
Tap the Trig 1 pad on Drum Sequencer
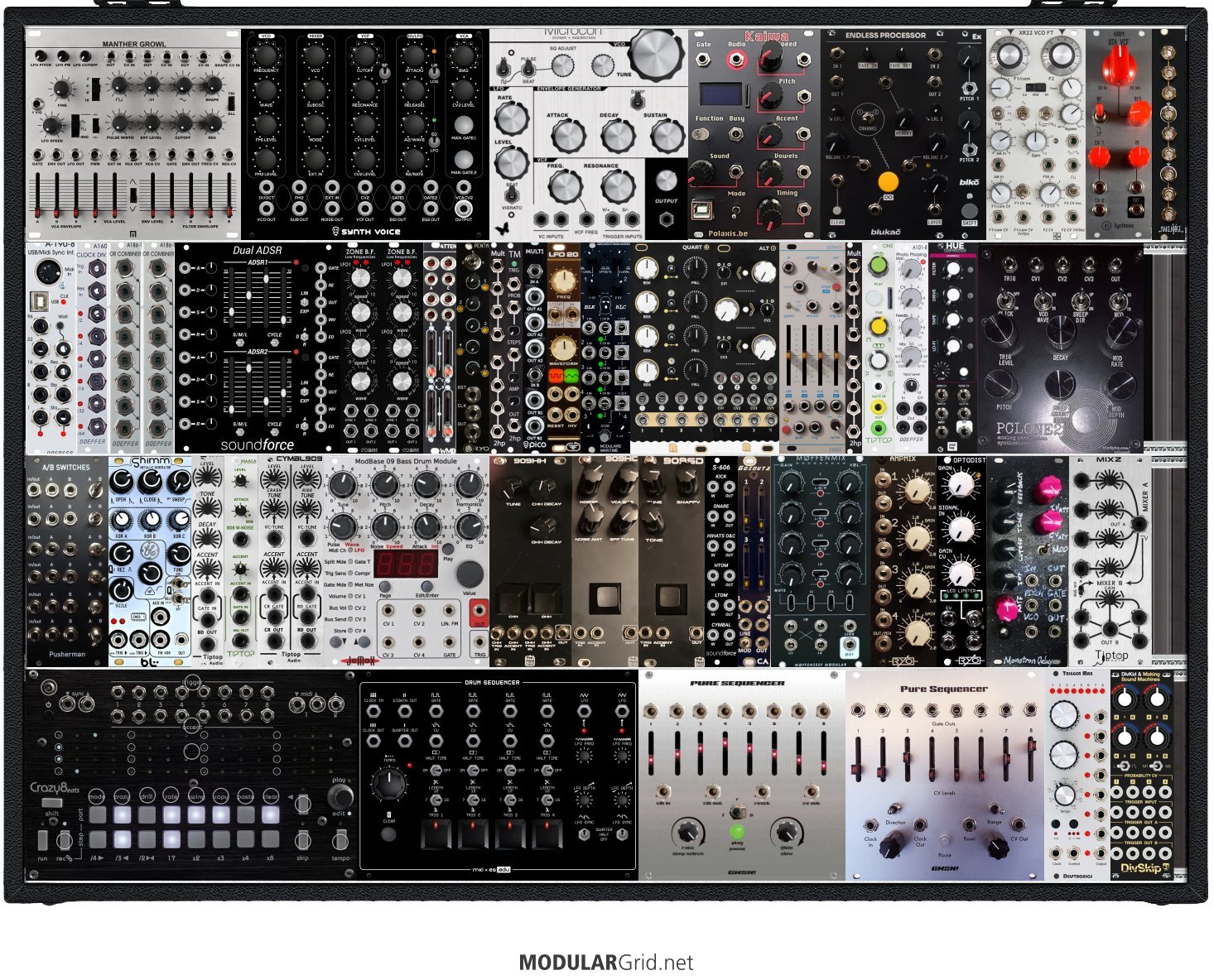tap(437, 836)
